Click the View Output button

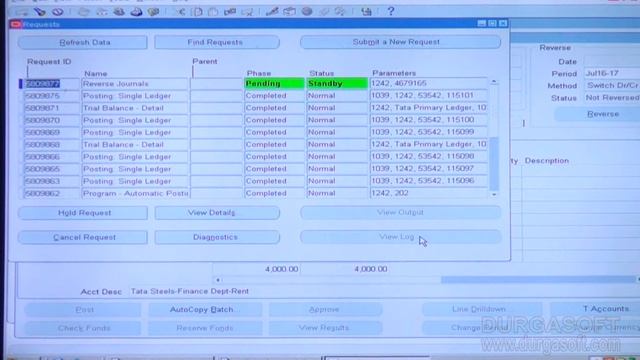(400, 213)
